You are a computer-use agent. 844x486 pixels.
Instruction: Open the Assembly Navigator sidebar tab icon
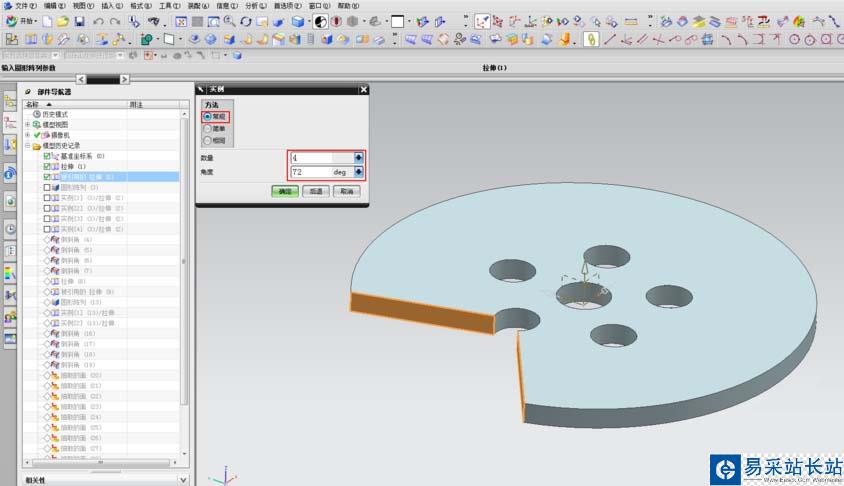(x=10, y=101)
